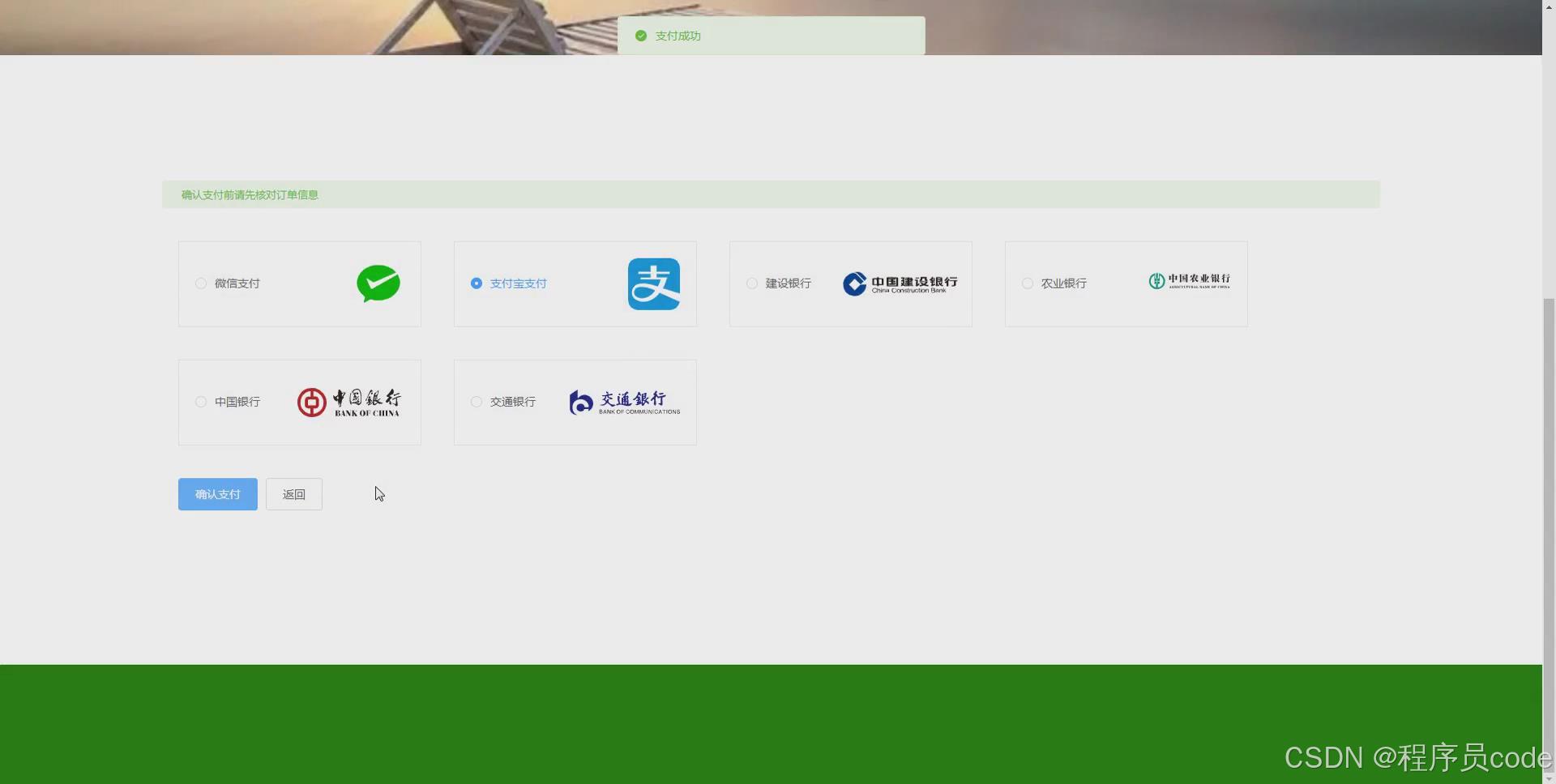Select the 建设银行 radio button
1556x784 pixels.
(x=751, y=283)
